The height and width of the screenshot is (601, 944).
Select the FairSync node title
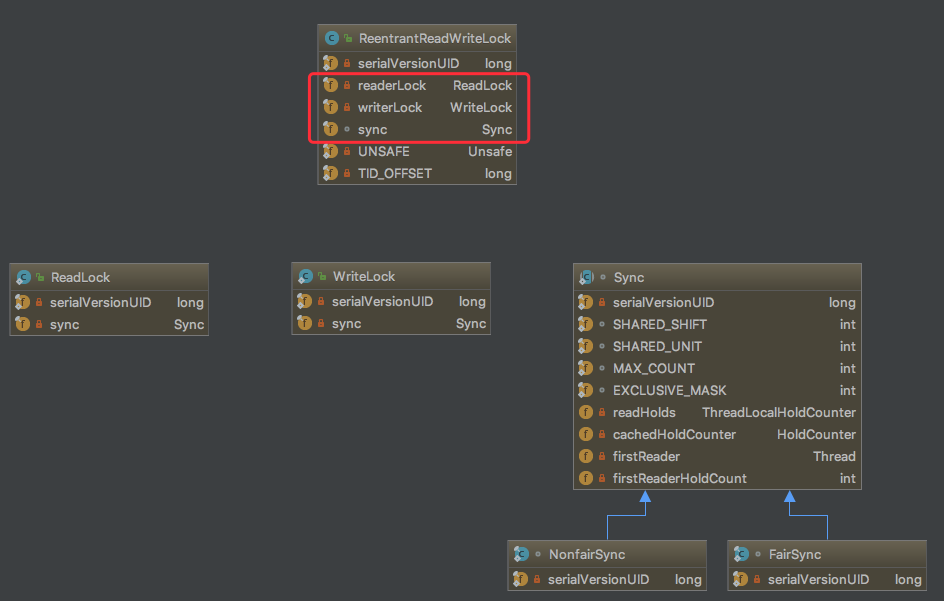click(x=795, y=554)
